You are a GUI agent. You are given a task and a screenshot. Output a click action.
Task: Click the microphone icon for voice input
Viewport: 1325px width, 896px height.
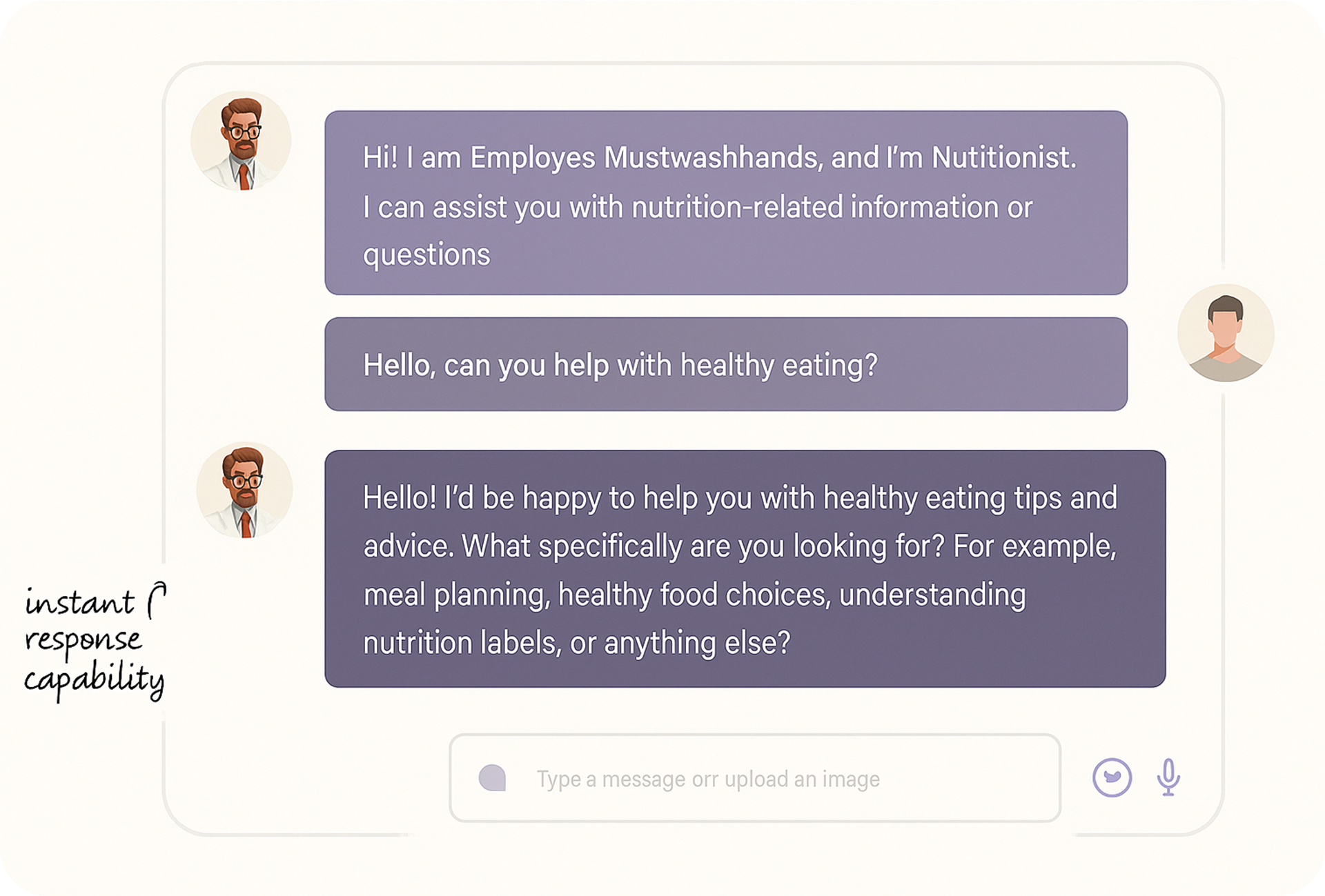[x=1168, y=777]
